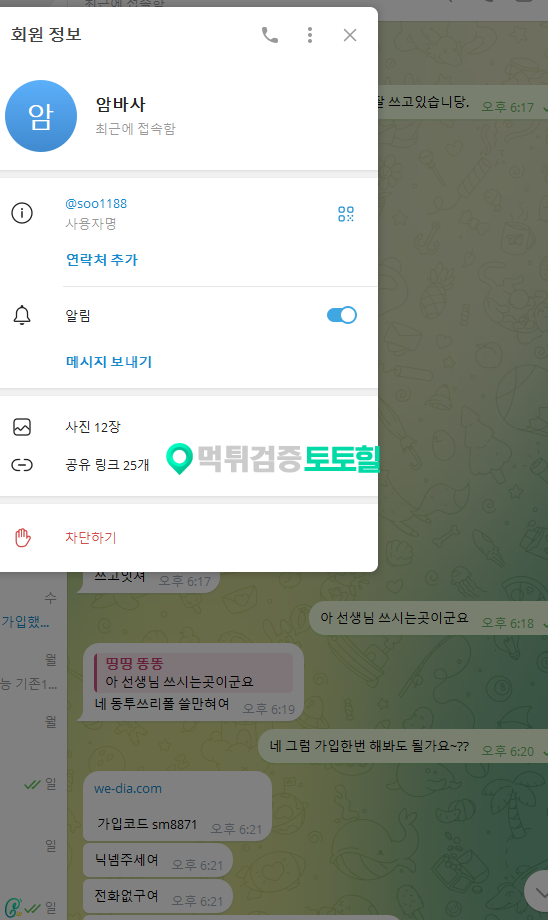Open 사진 12장 shared photos
This screenshot has width=548, height=920.
(189, 427)
